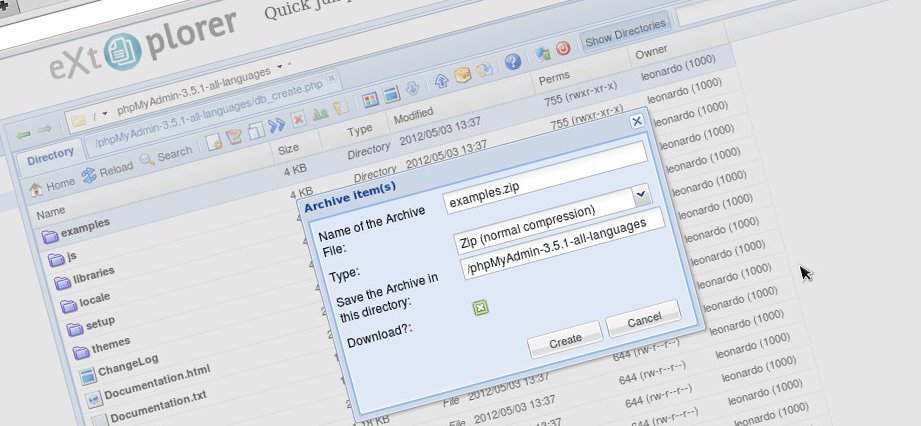The width and height of the screenshot is (921, 426).
Task: Click the /phpMyAdmin-3.5.1-all-languages save directory field
Action: tap(564, 242)
